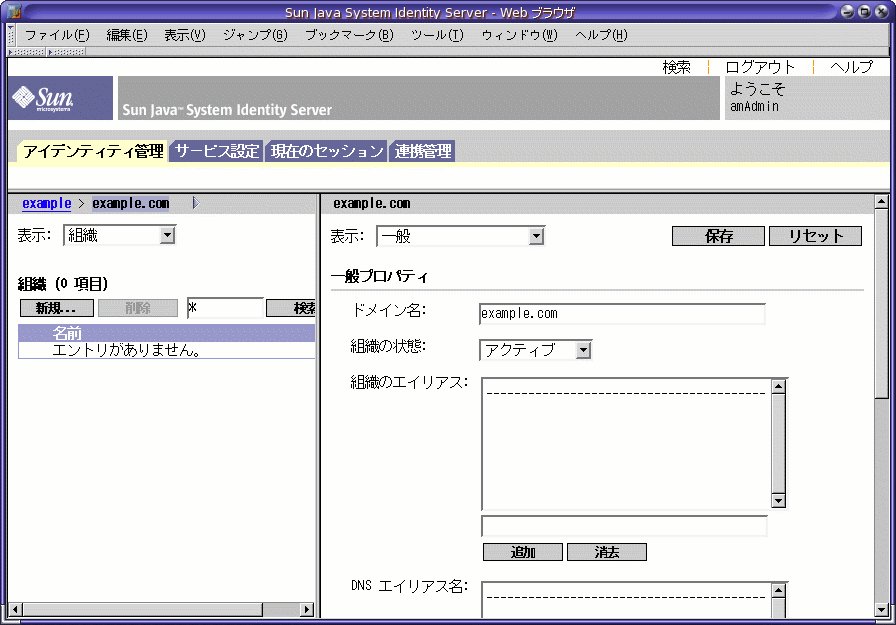Click the ドメイン名 input field

click(x=622, y=314)
